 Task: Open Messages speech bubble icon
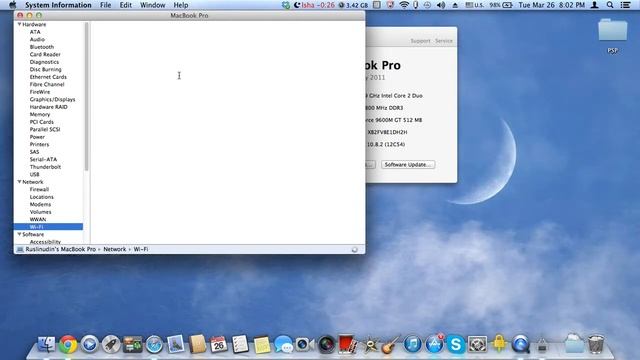tap(283, 344)
